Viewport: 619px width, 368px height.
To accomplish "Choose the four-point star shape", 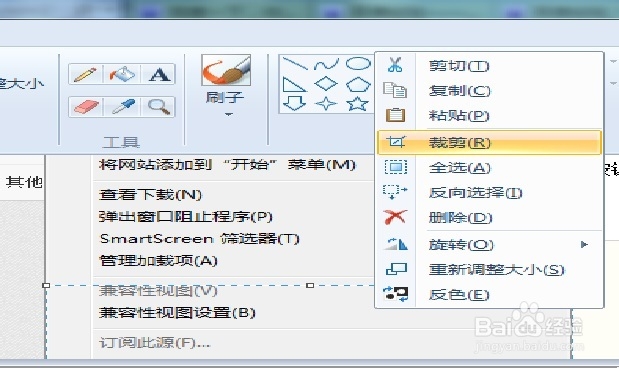I will point(326,104).
